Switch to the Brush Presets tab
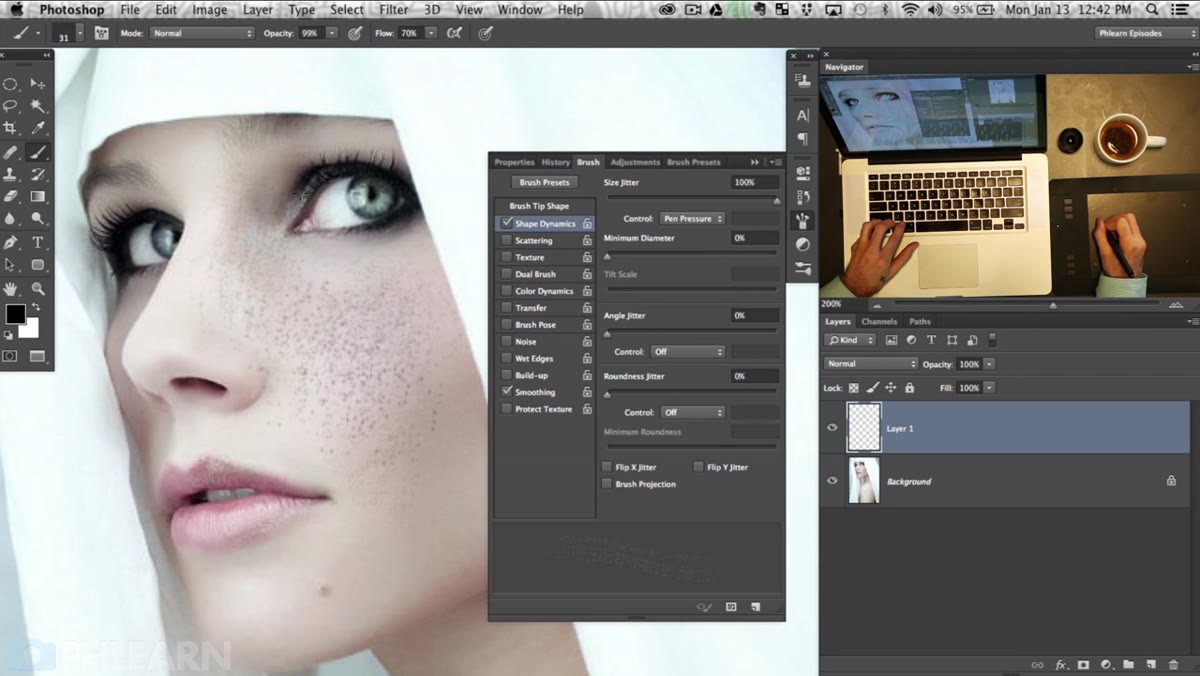The height and width of the screenshot is (676, 1200). pyautogui.click(x=693, y=162)
